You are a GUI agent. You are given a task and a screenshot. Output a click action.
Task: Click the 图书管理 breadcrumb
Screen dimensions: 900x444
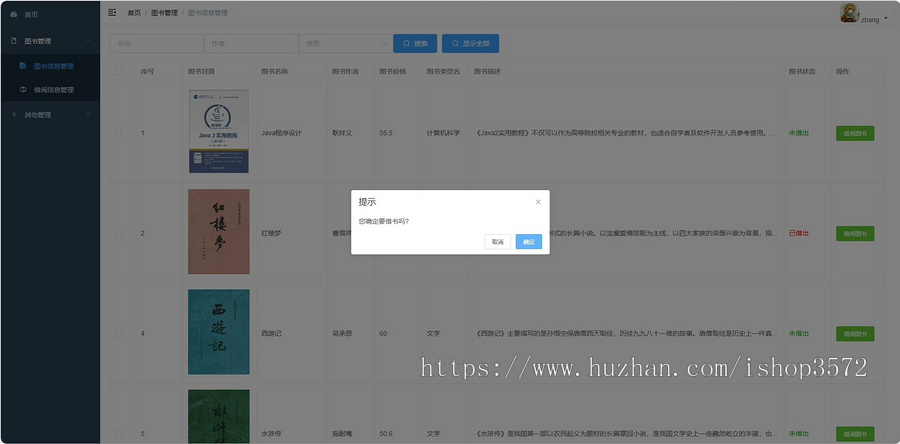(x=164, y=13)
